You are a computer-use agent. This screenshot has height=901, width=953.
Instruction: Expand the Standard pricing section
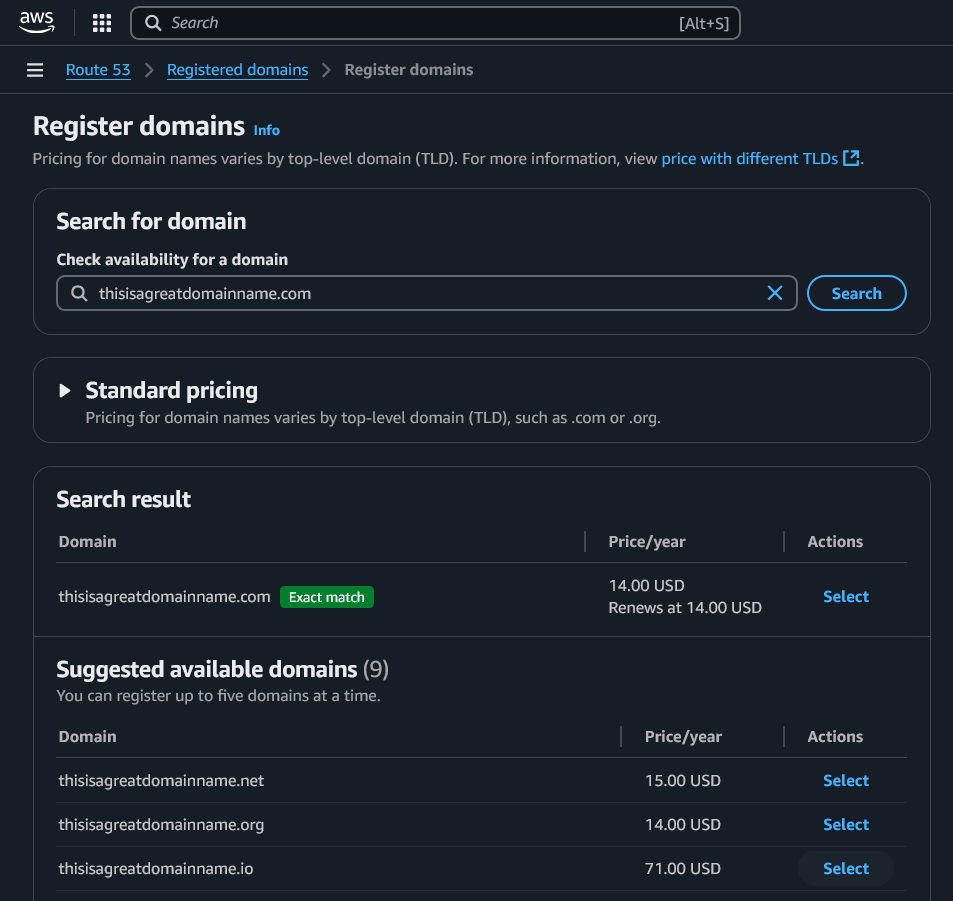(x=66, y=391)
